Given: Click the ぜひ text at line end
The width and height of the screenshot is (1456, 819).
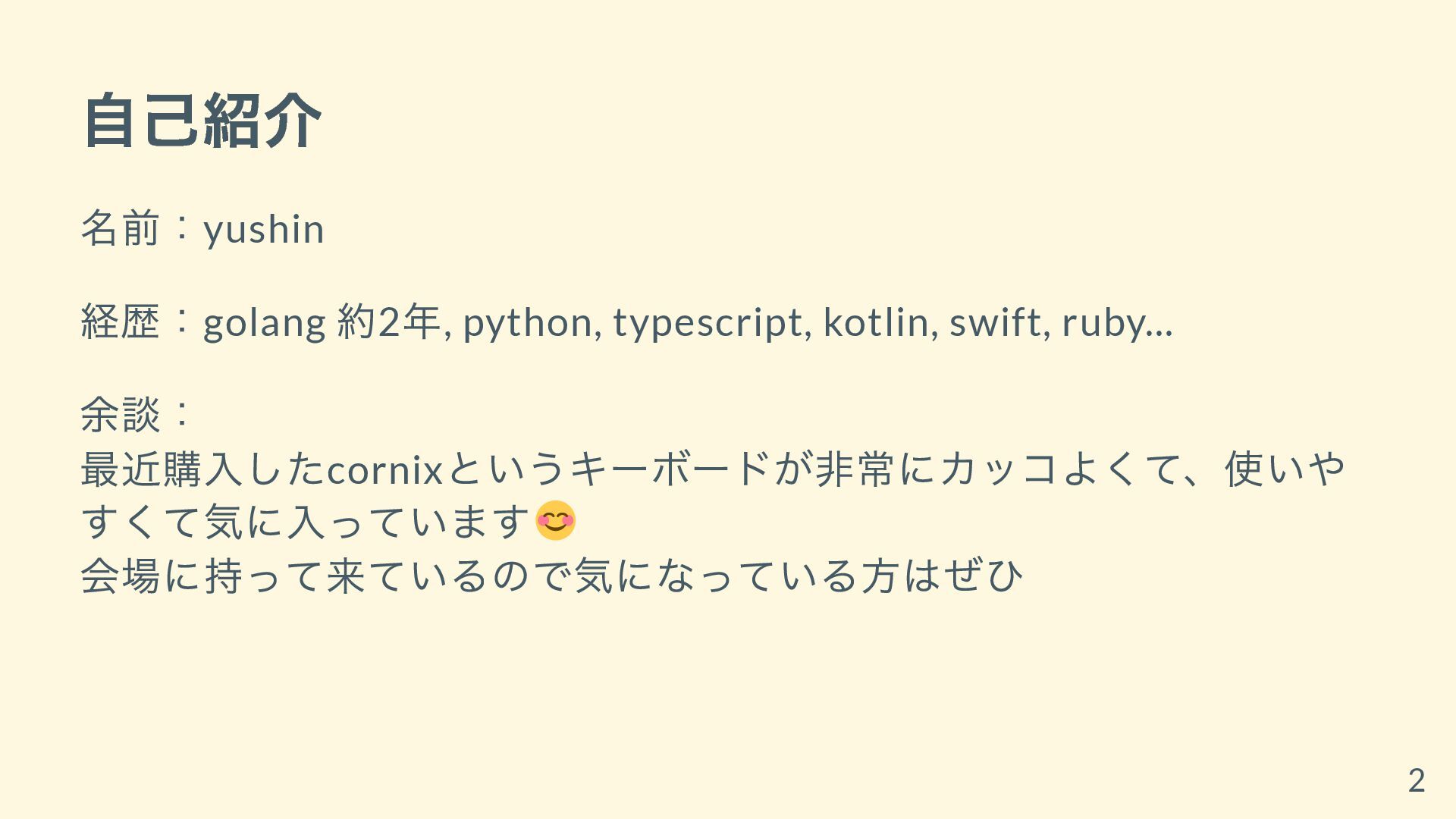Looking at the screenshot, I should (984, 576).
